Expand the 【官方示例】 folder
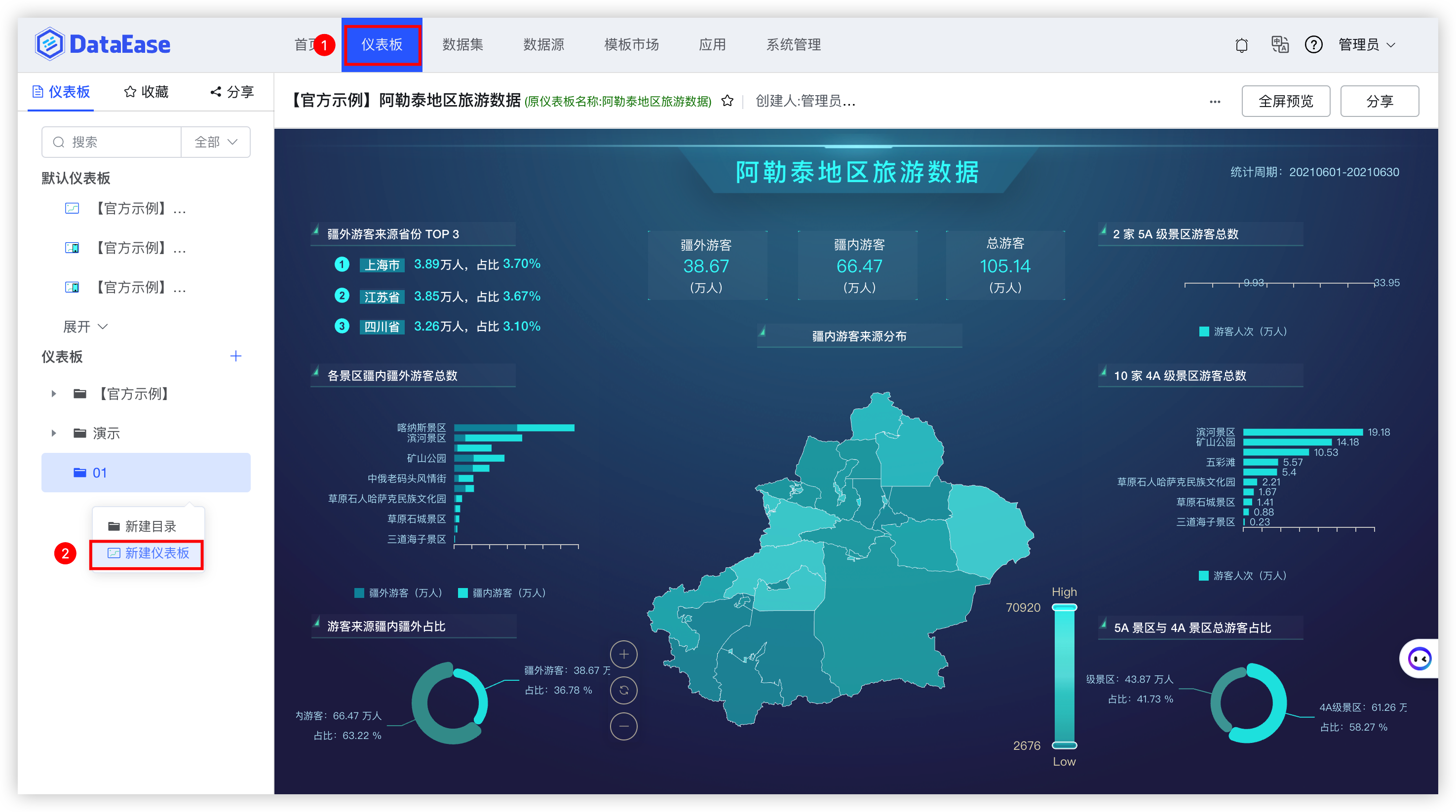Viewport: 1456px width, 812px height. [x=54, y=394]
